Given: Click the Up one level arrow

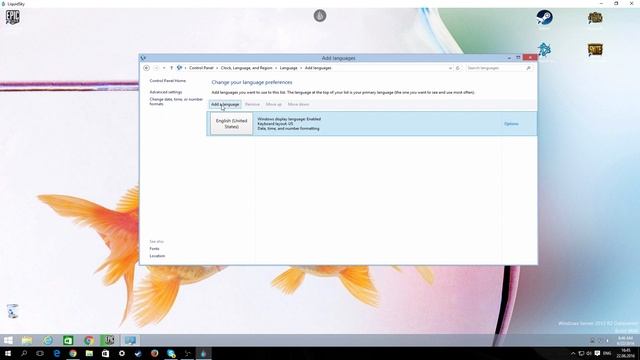Looking at the screenshot, I should (x=171, y=68).
